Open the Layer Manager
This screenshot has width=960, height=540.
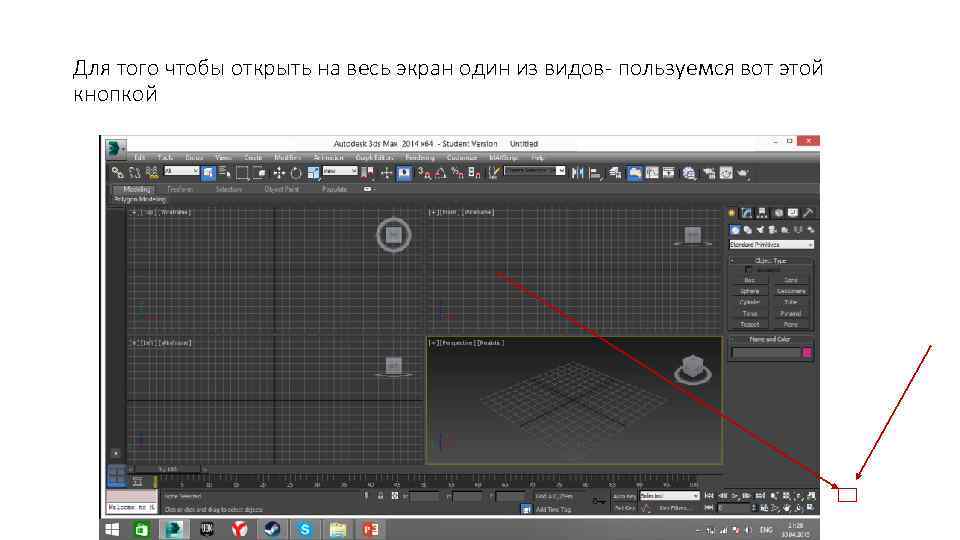(615, 173)
